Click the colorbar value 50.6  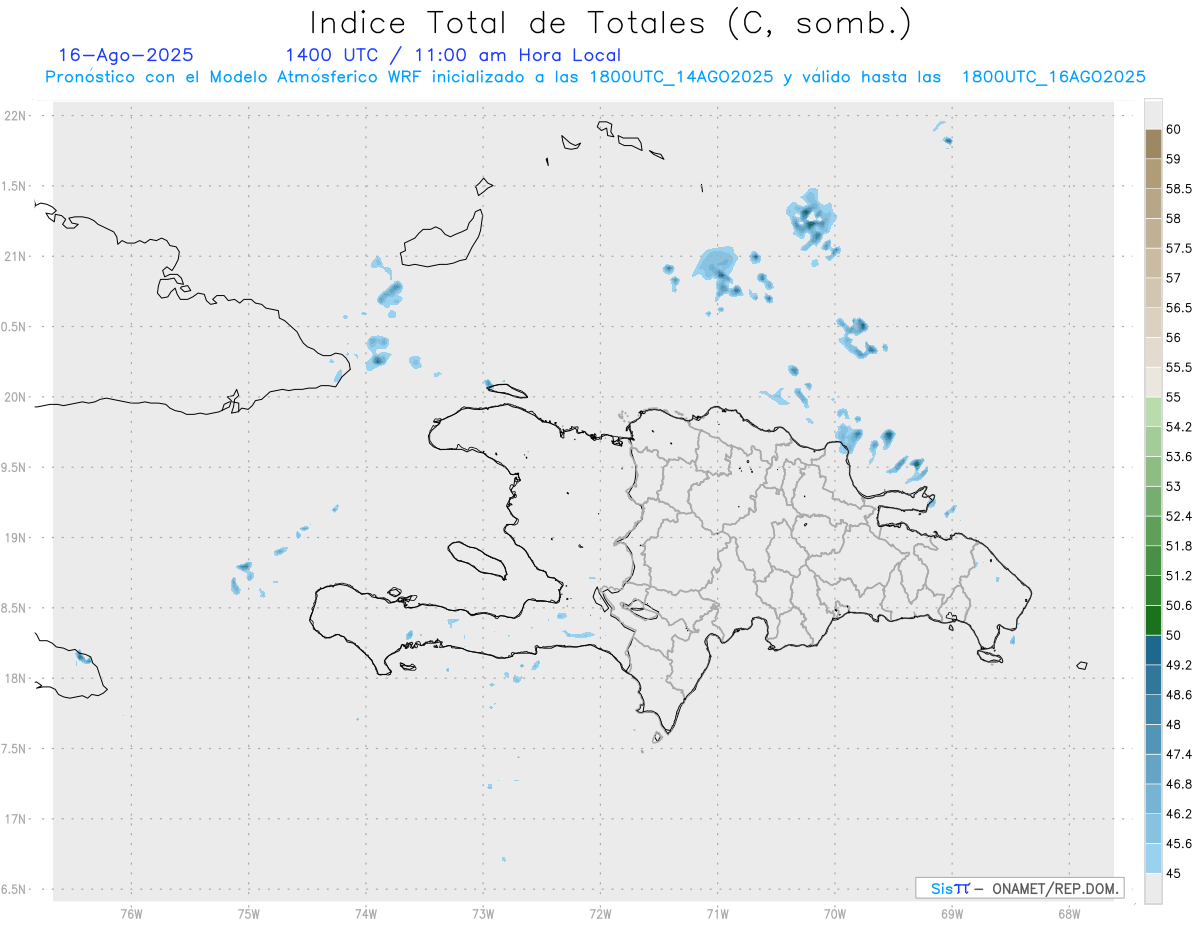tap(1178, 606)
